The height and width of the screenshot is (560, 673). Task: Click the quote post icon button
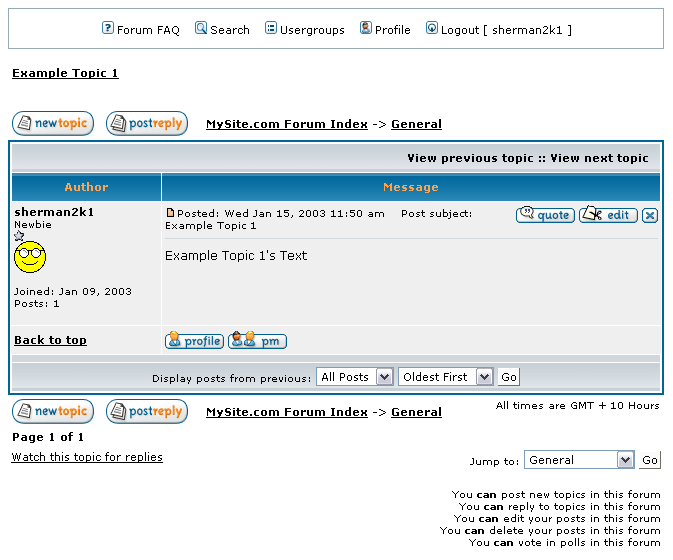click(x=545, y=215)
